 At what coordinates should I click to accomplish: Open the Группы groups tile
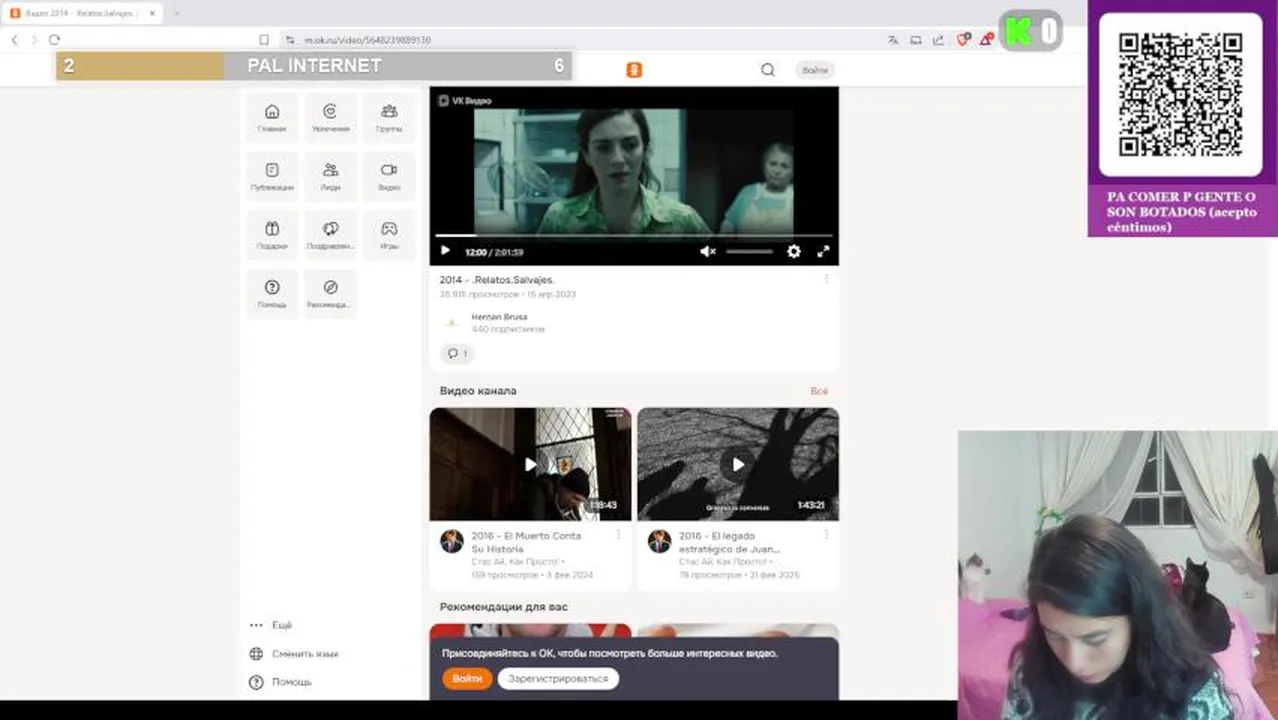389,118
